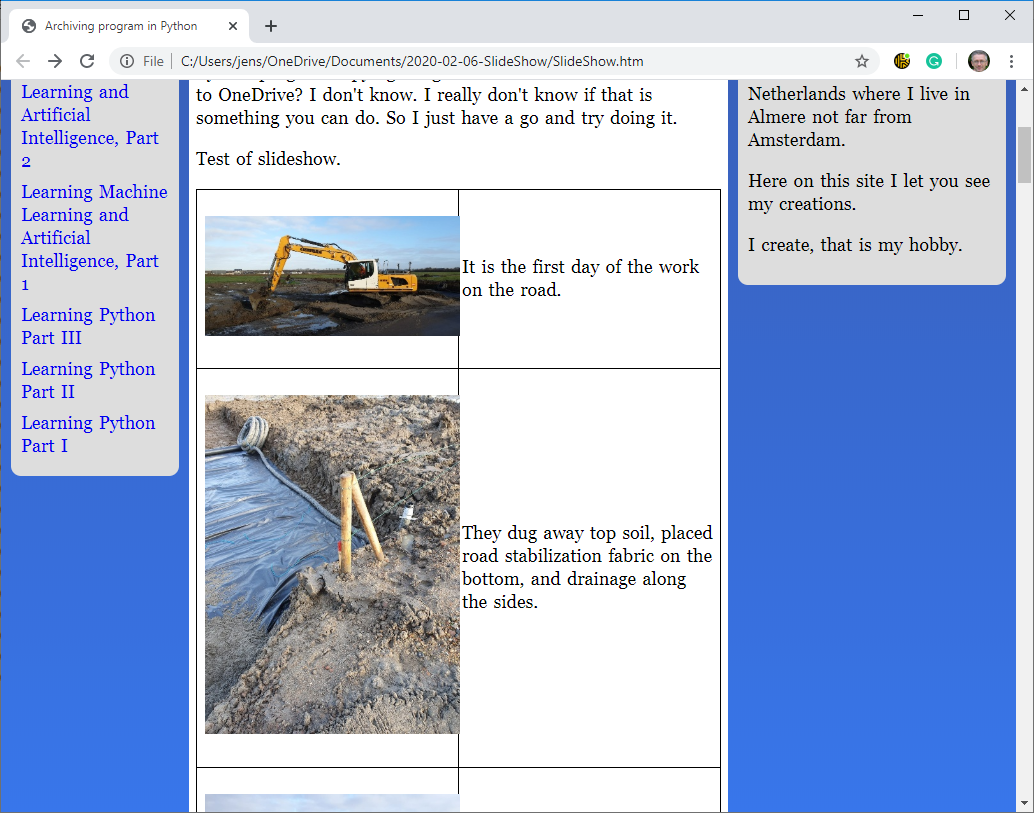Open the yellow striped extension icon
This screenshot has height=813, width=1034.
pos(902,61)
